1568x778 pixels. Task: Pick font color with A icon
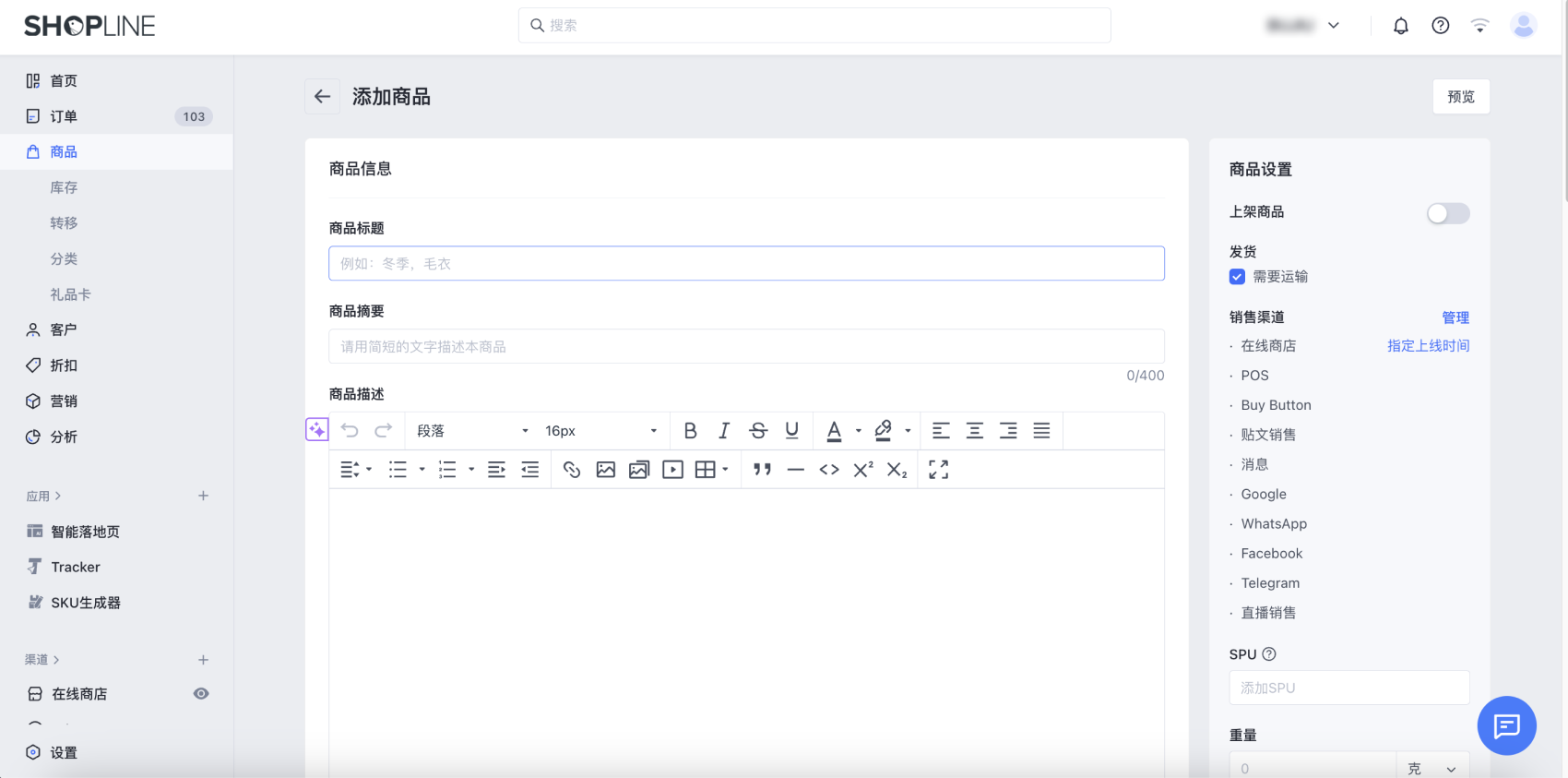pos(834,430)
